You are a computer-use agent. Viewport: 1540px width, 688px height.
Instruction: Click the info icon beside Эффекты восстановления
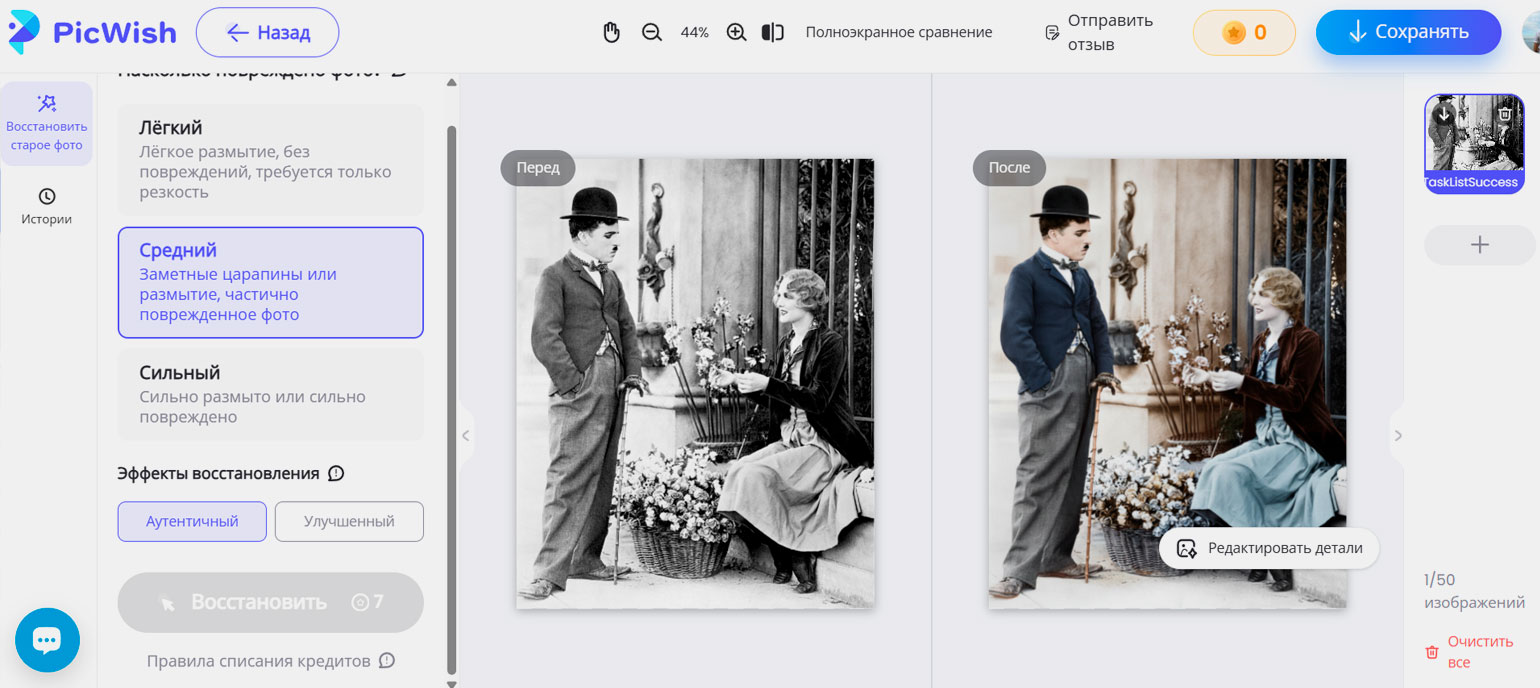pos(336,473)
